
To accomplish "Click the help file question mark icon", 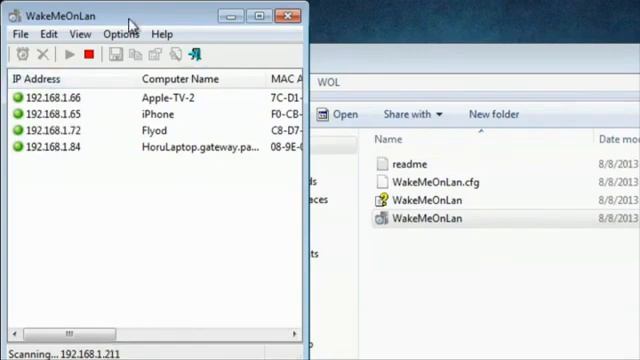I will [382, 200].
